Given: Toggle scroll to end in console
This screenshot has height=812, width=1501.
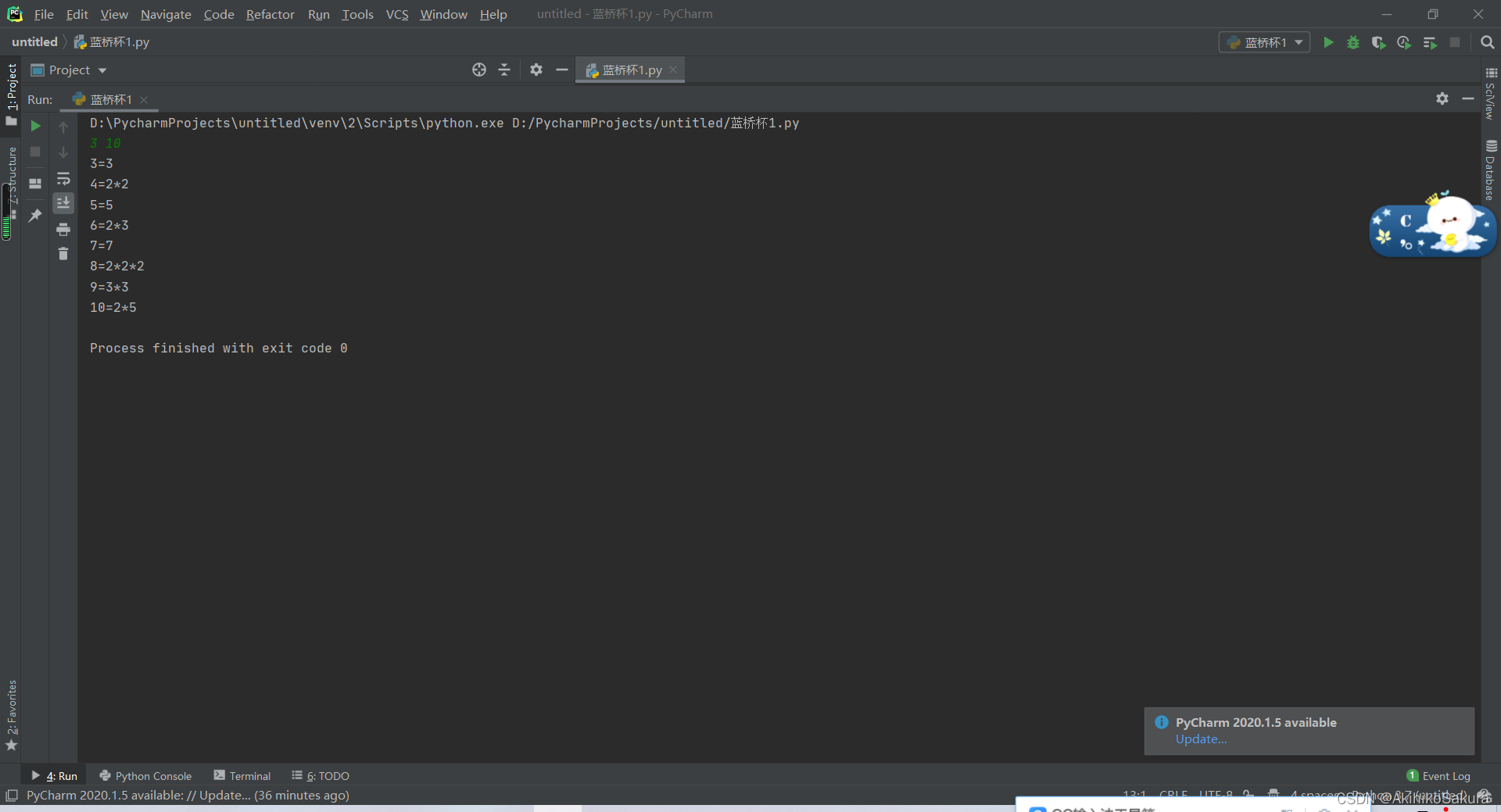Looking at the screenshot, I should tap(63, 203).
